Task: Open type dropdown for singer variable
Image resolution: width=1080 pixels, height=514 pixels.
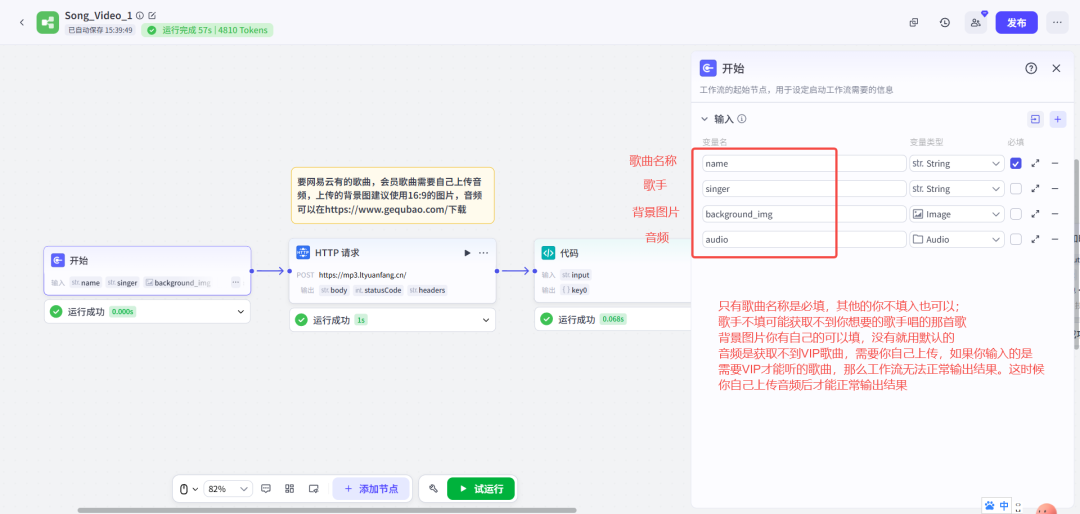Action: coord(957,189)
